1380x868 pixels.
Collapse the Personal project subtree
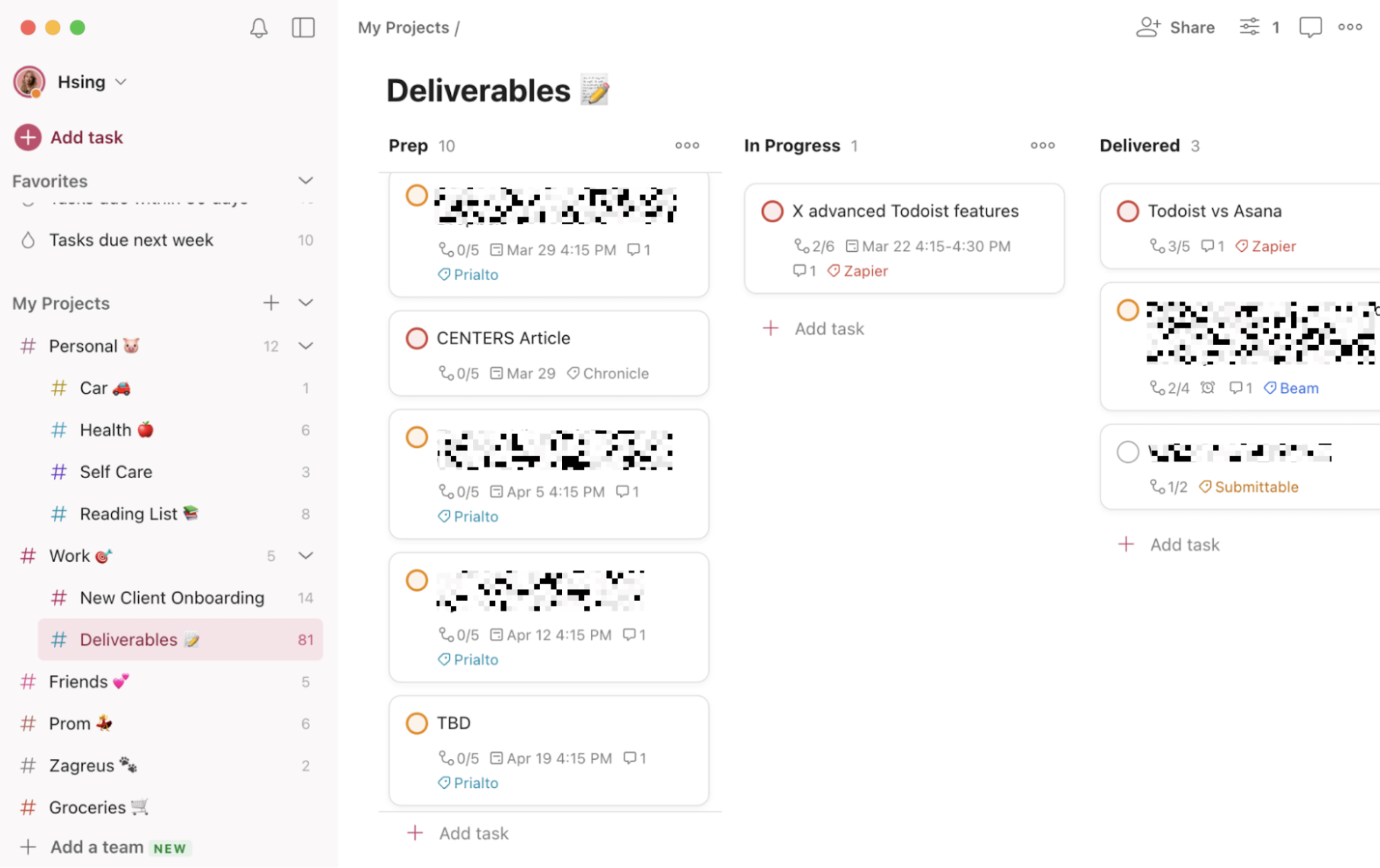coord(305,346)
